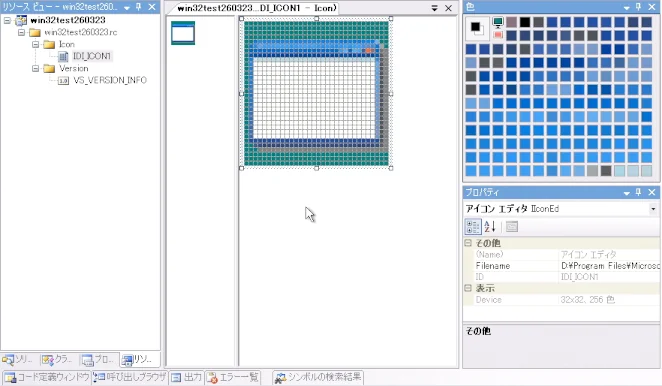This screenshot has width=662, height=386.
Task: Select the IDI_ICON1 Icon editor tab
Action: 256,8
